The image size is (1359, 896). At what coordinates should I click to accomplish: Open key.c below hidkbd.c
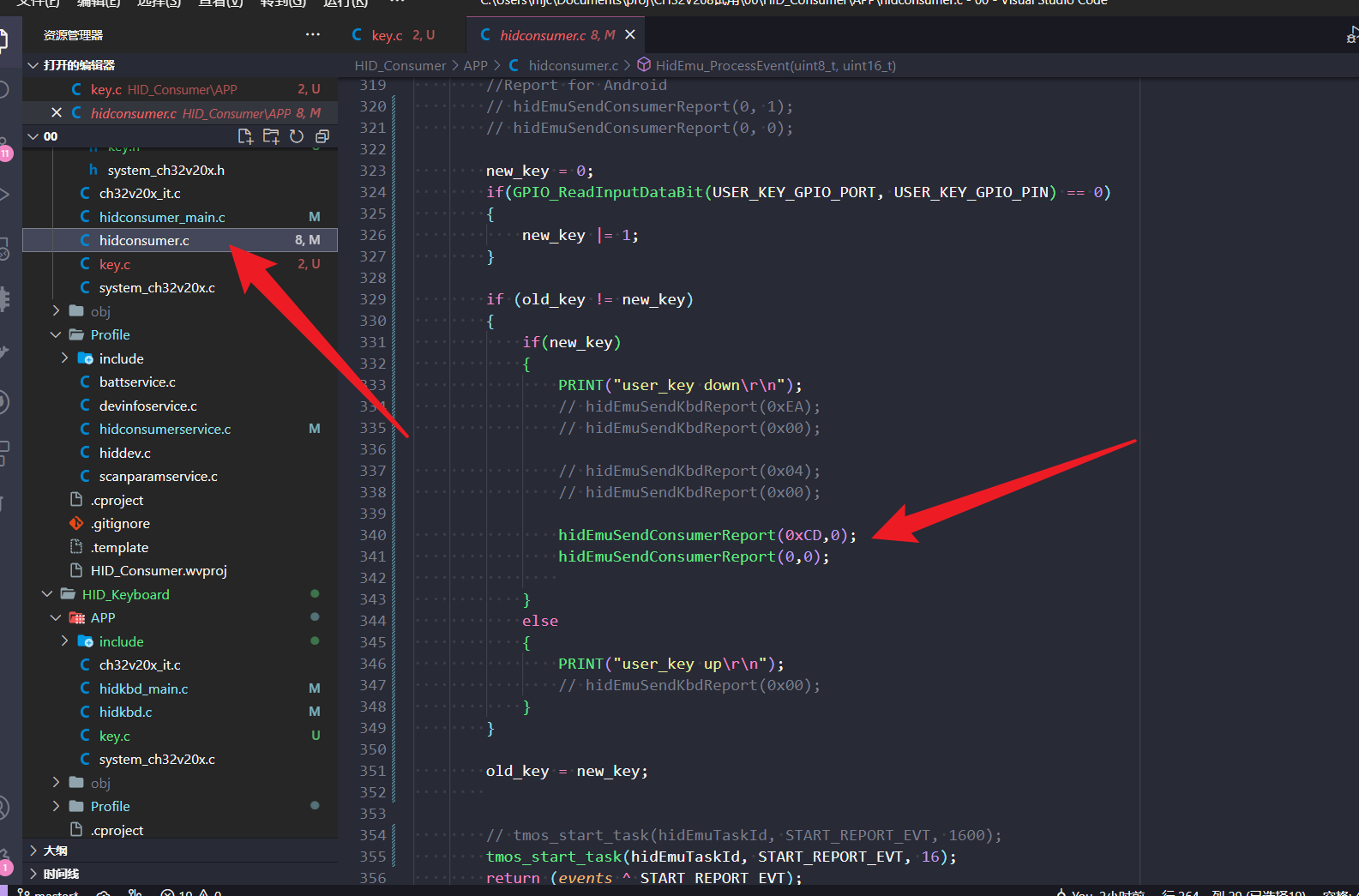pyautogui.click(x=180, y=736)
